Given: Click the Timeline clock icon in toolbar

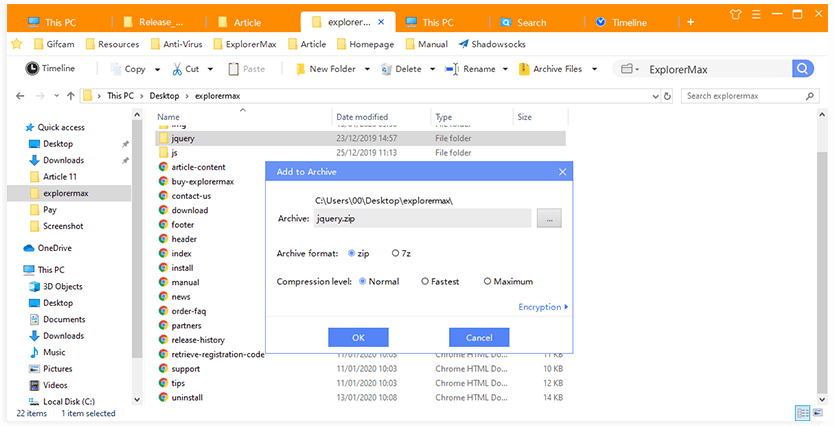Looking at the screenshot, I should (32, 69).
